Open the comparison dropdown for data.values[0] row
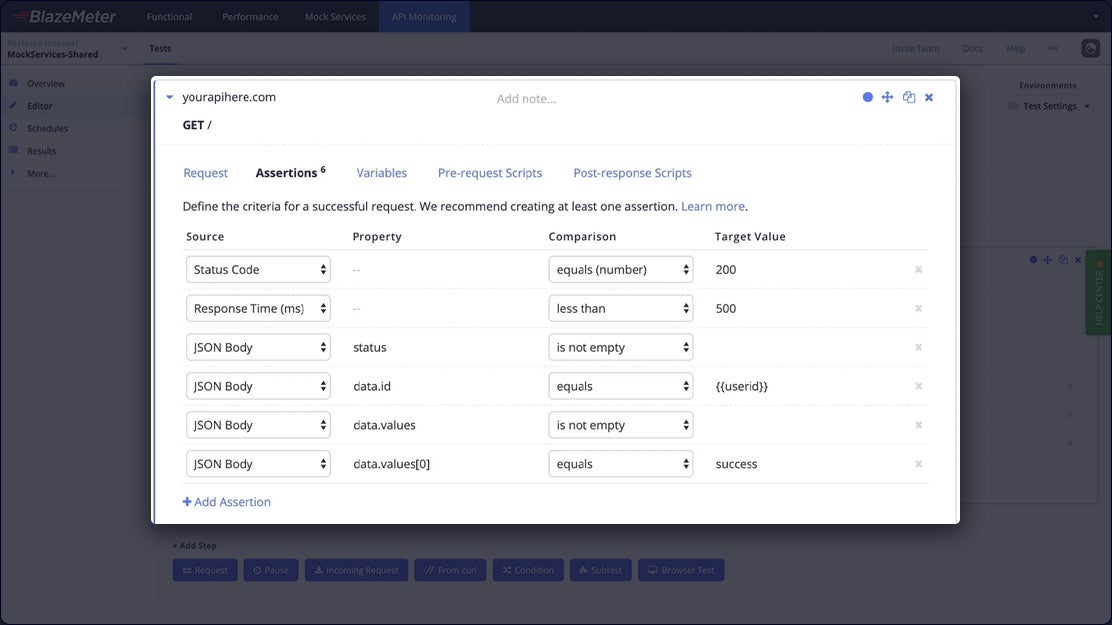The width and height of the screenshot is (1112, 625). (621, 464)
